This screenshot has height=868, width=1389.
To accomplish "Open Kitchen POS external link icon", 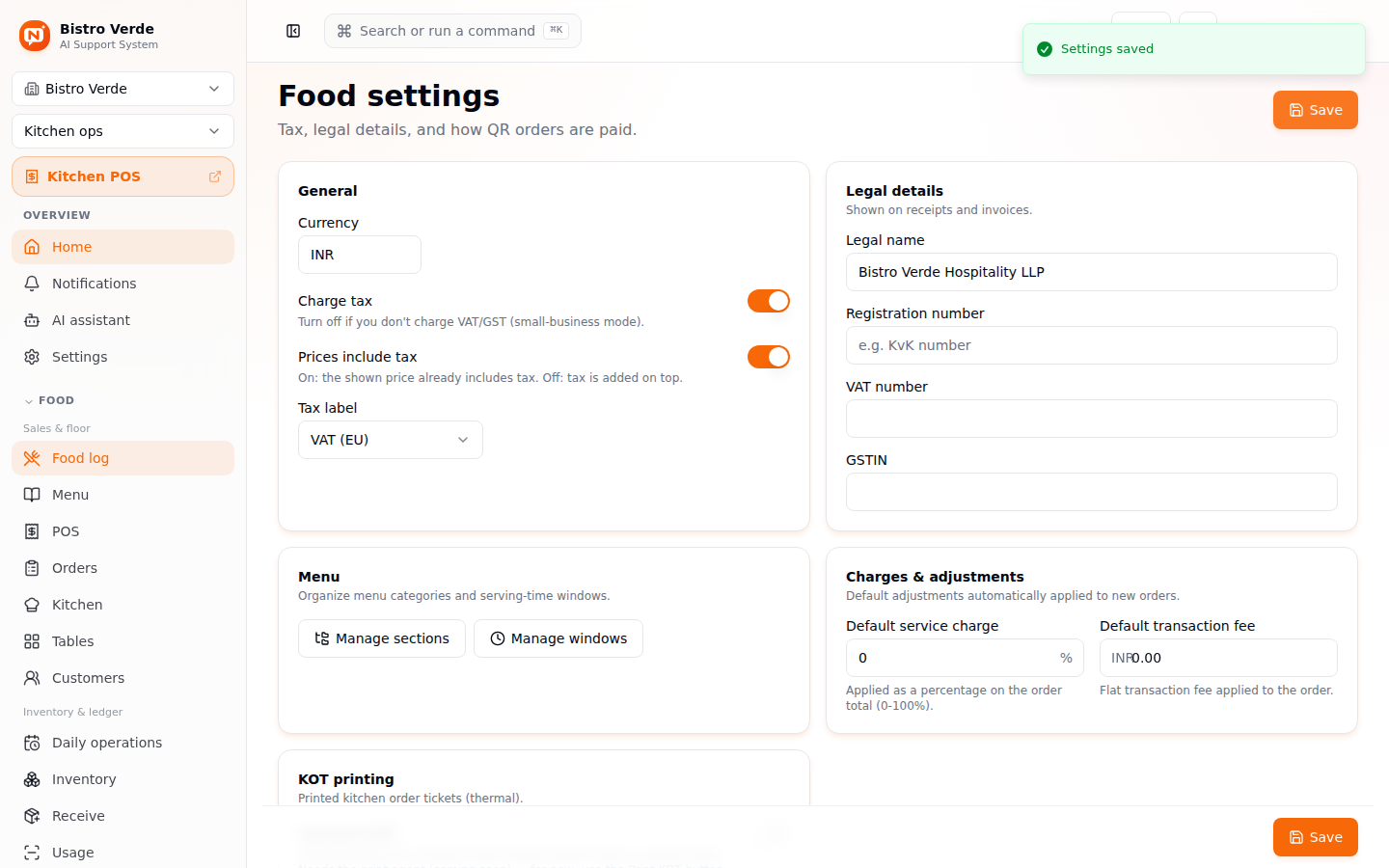I will (215, 176).
